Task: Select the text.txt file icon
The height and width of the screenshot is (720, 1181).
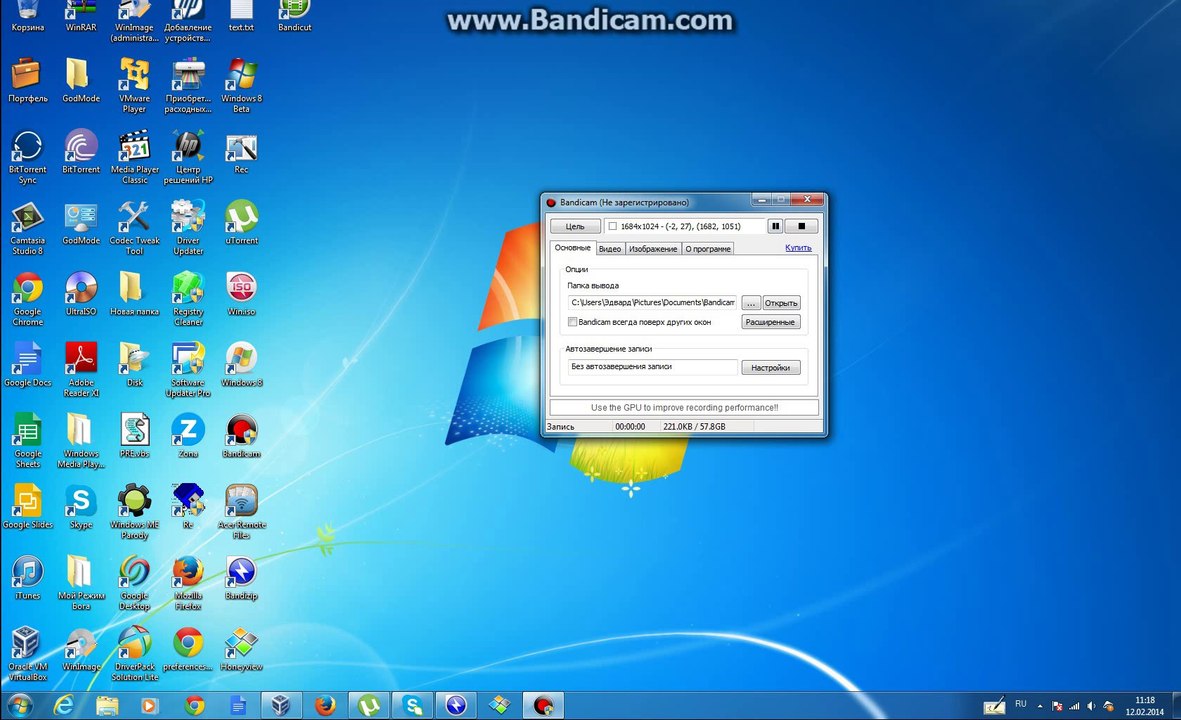Action: [241, 16]
